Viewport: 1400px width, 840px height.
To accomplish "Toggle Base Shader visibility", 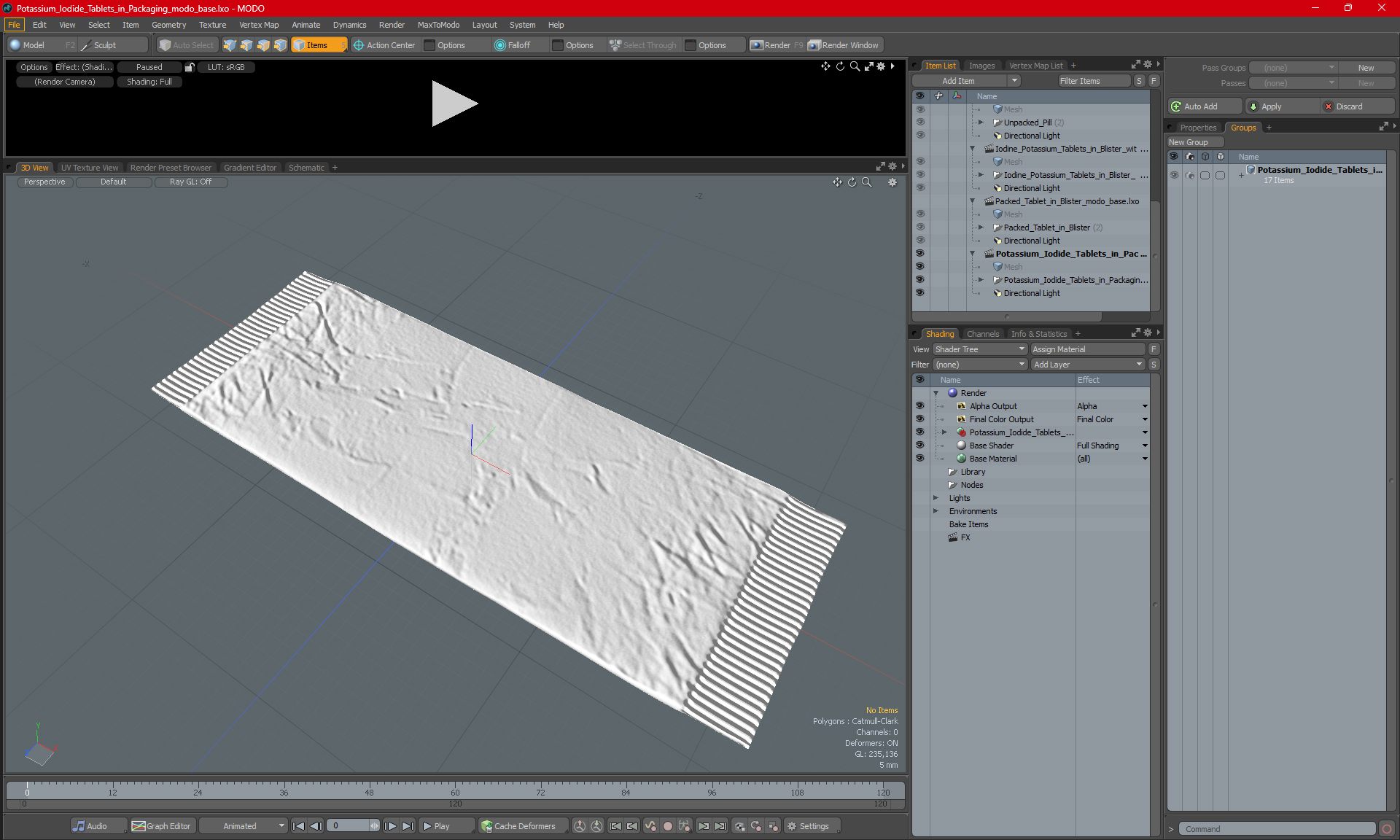I will (x=919, y=446).
